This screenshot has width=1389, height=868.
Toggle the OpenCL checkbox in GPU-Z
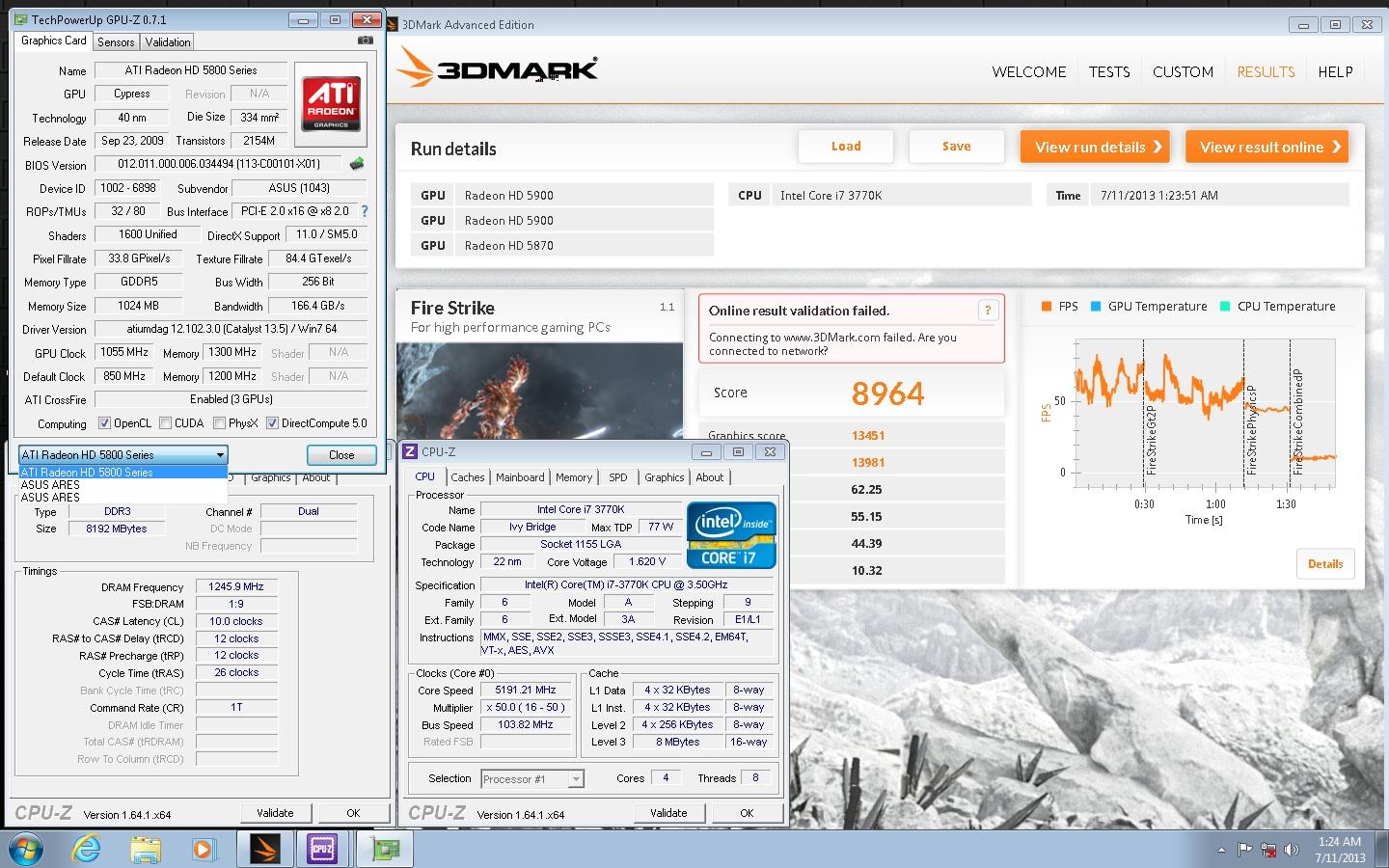click(104, 422)
